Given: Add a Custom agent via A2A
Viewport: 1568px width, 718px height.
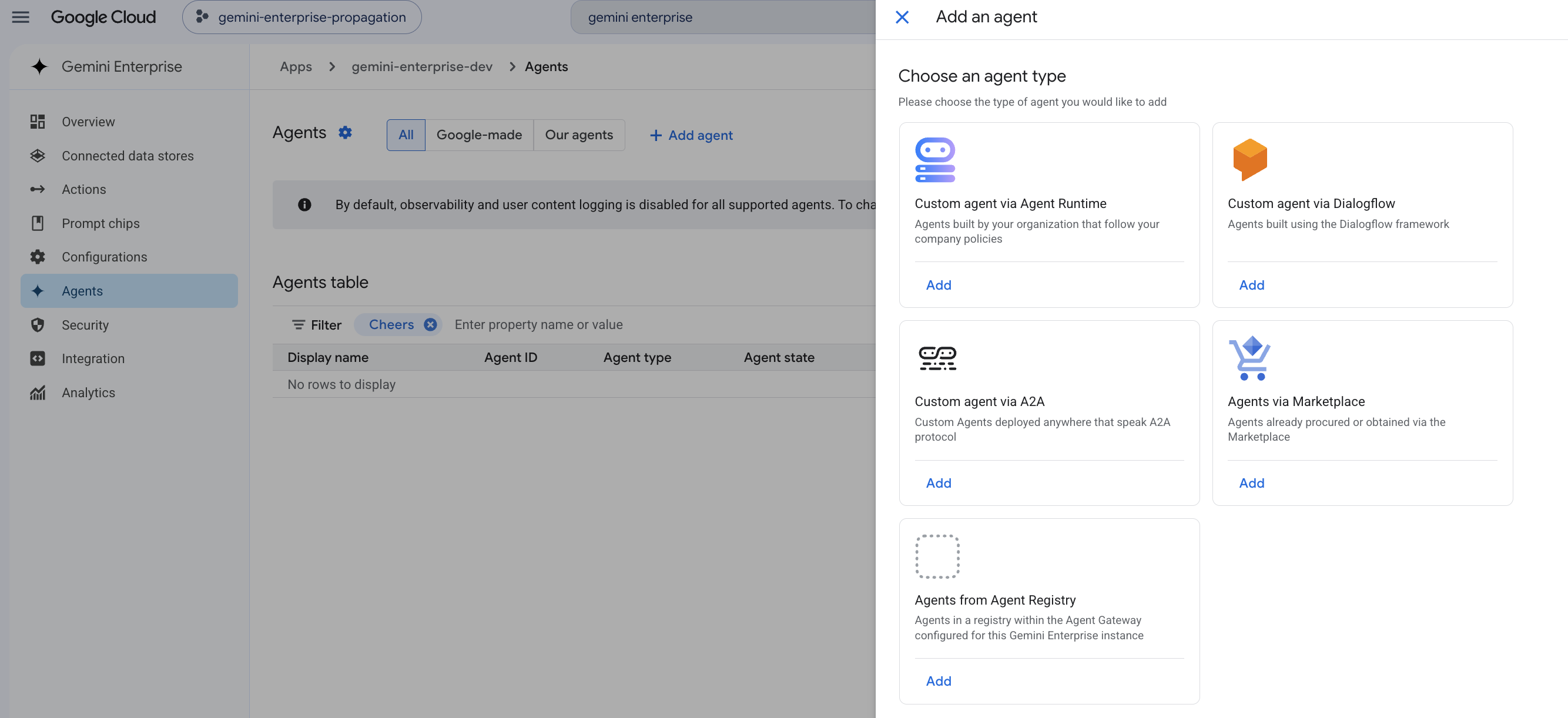Looking at the screenshot, I should click(939, 483).
